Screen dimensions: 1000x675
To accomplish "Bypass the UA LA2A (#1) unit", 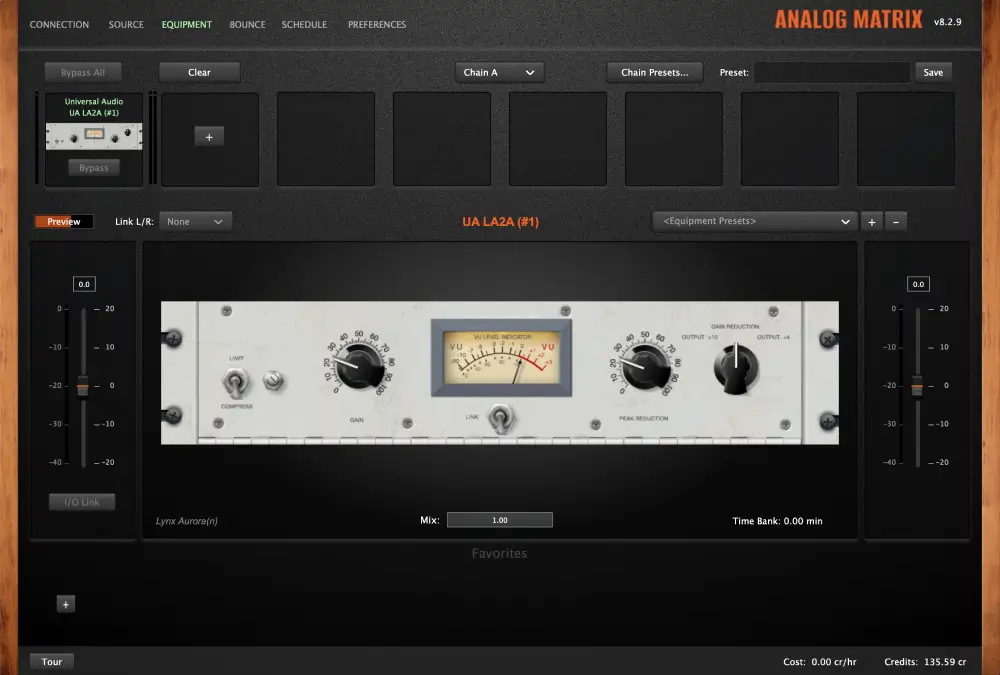I will pos(94,167).
